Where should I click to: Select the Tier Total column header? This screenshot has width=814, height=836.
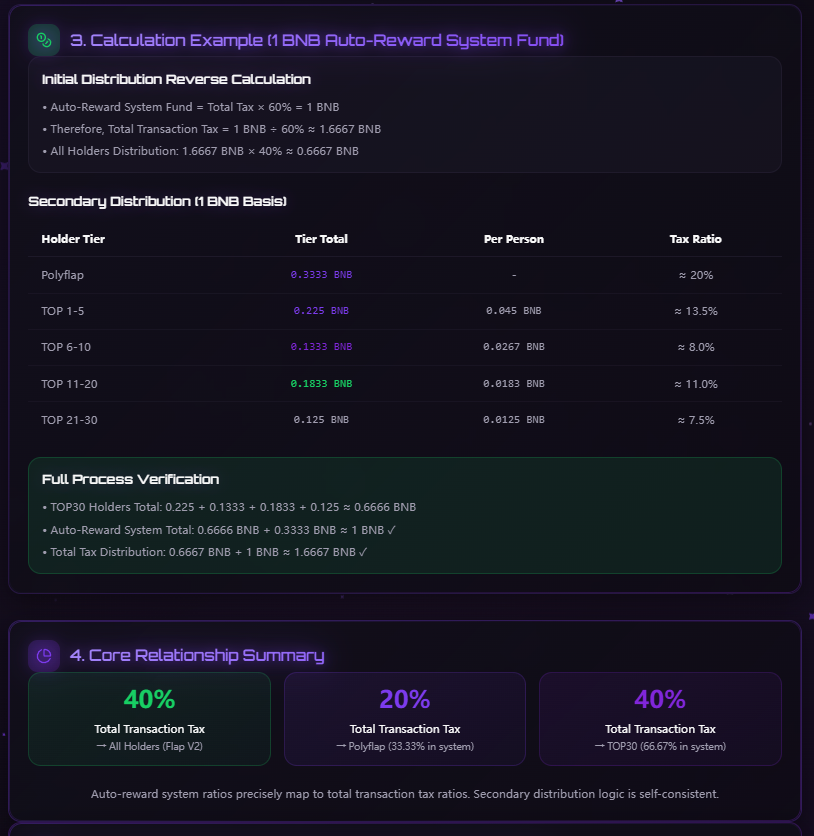(x=321, y=239)
